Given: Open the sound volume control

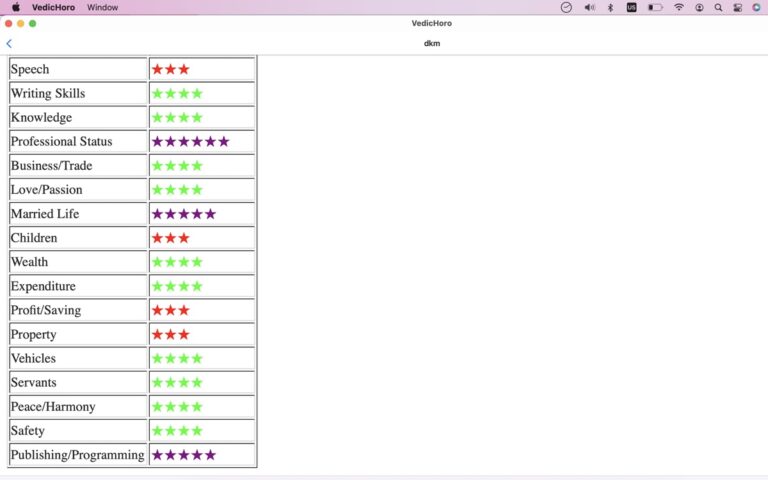Looking at the screenshot, I should pos(589,7).
